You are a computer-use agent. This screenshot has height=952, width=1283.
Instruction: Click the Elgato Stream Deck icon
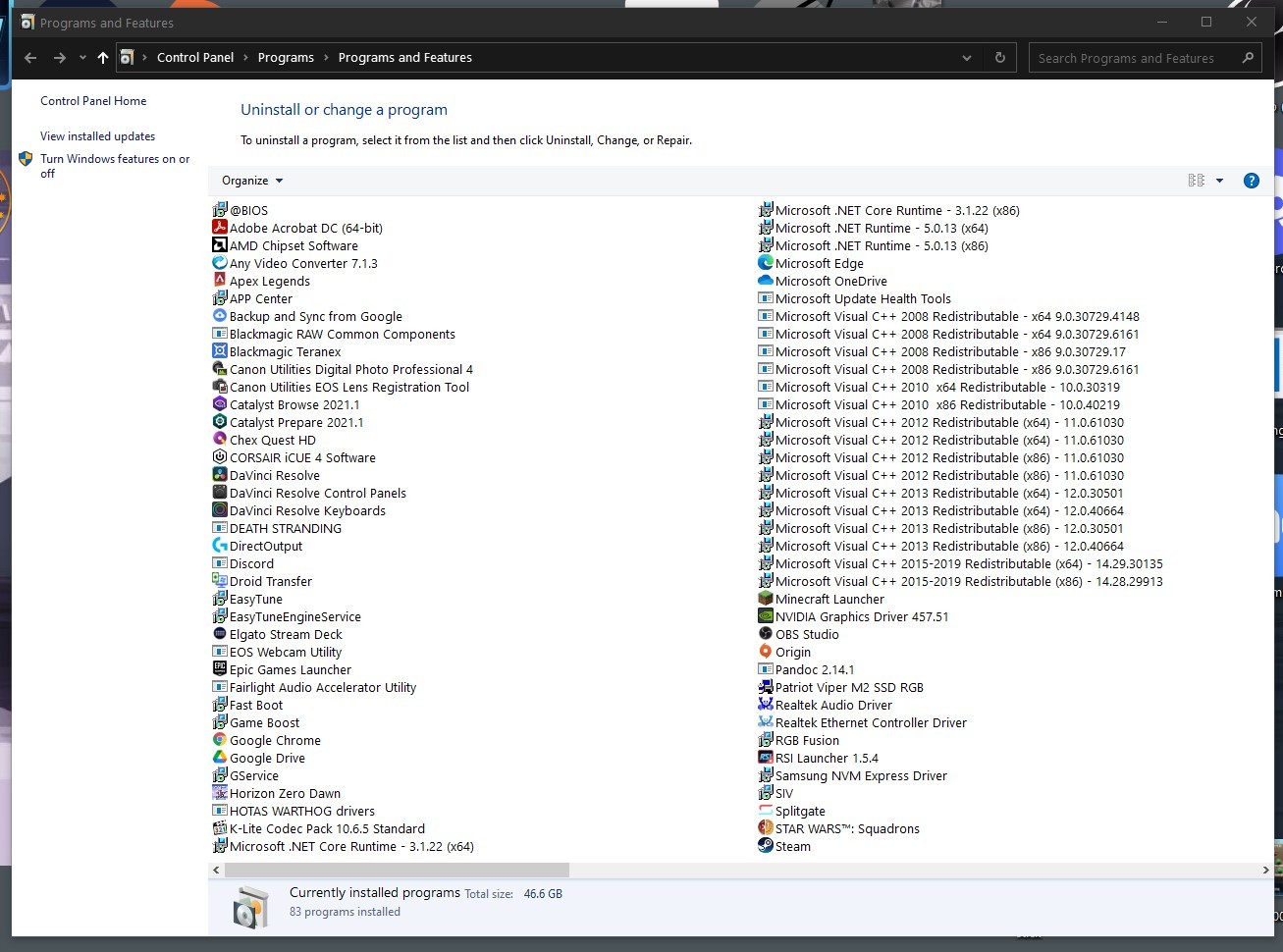220,634
